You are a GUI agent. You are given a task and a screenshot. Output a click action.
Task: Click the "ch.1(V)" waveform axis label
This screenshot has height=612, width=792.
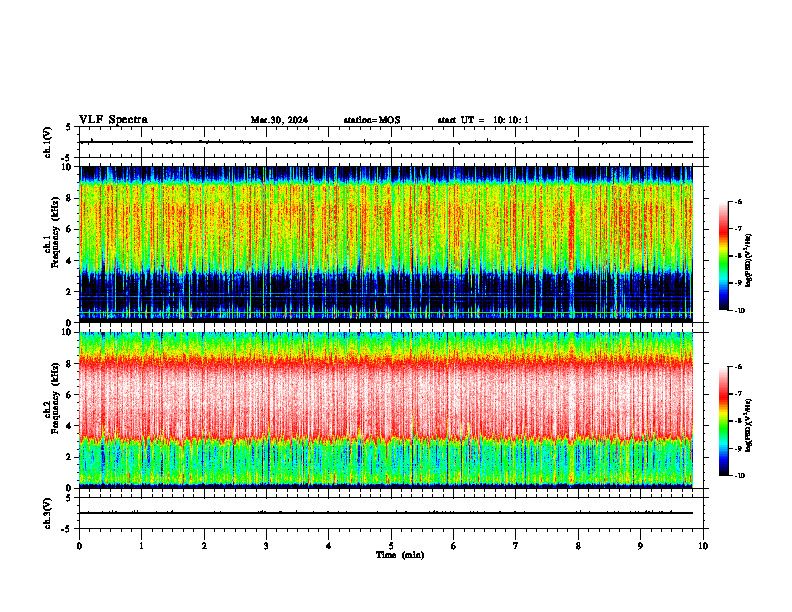[x=47, y=142]
